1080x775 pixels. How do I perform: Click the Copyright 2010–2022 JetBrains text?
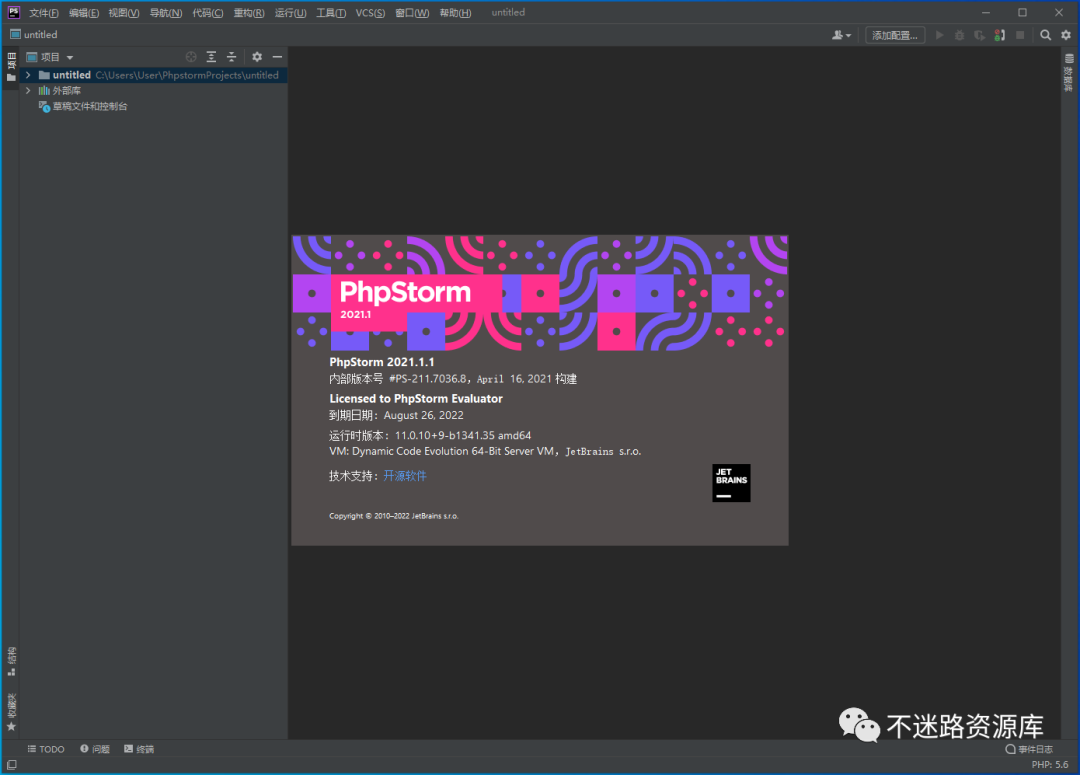[x=393, y=516]
